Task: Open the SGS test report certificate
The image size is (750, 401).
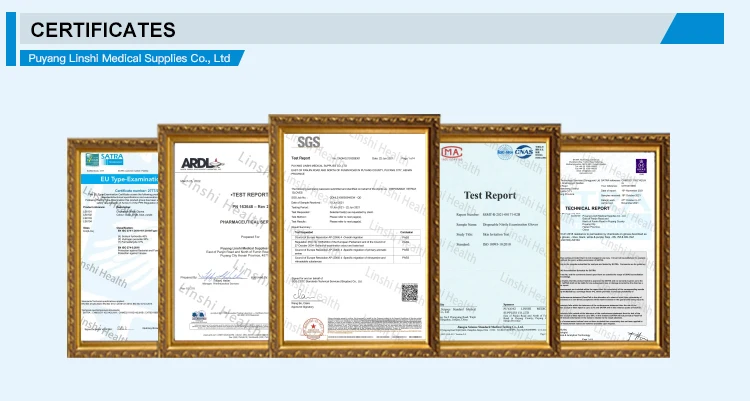Action: [354, 236]
